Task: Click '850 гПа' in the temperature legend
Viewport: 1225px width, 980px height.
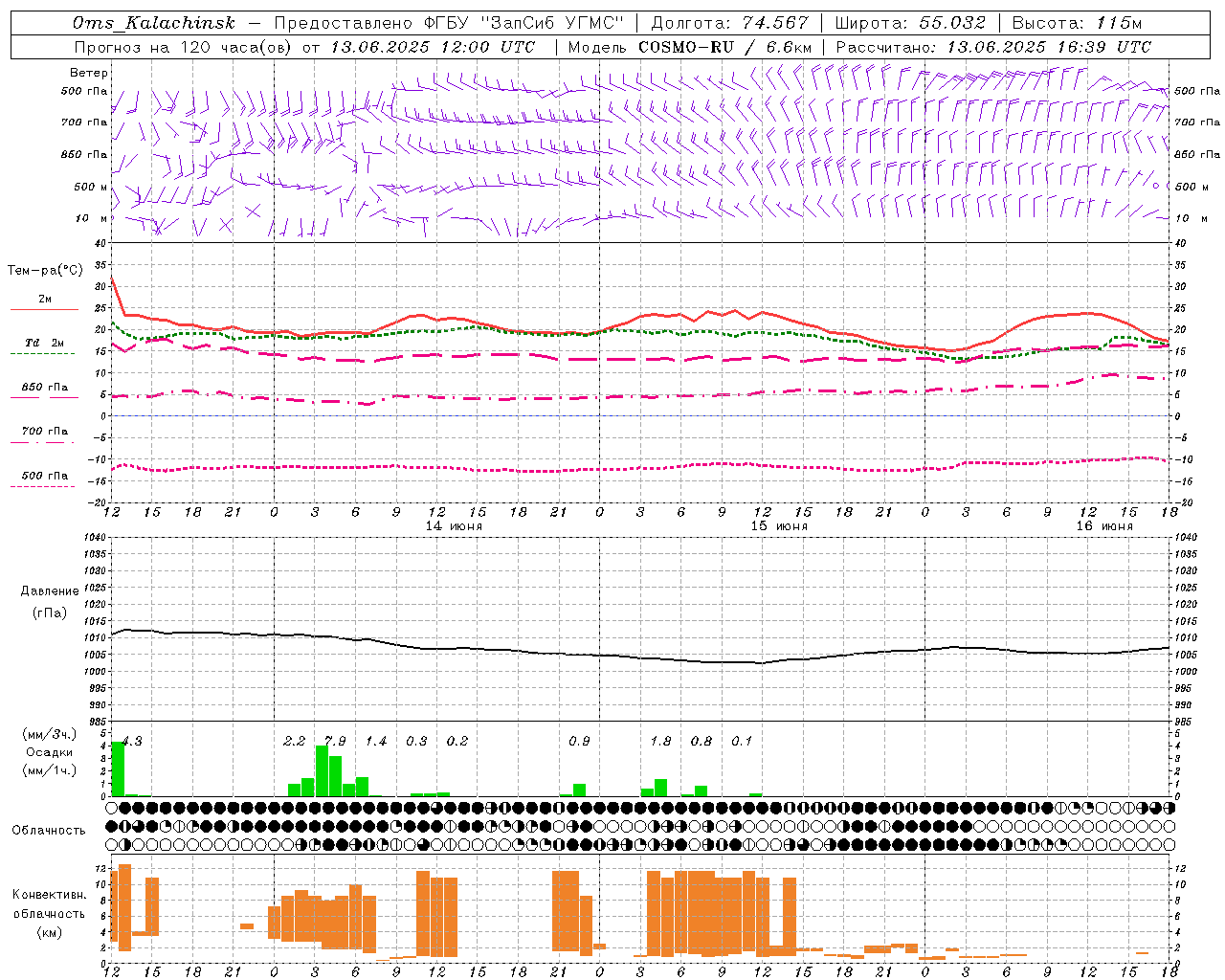Action: (x=45, y=388)
